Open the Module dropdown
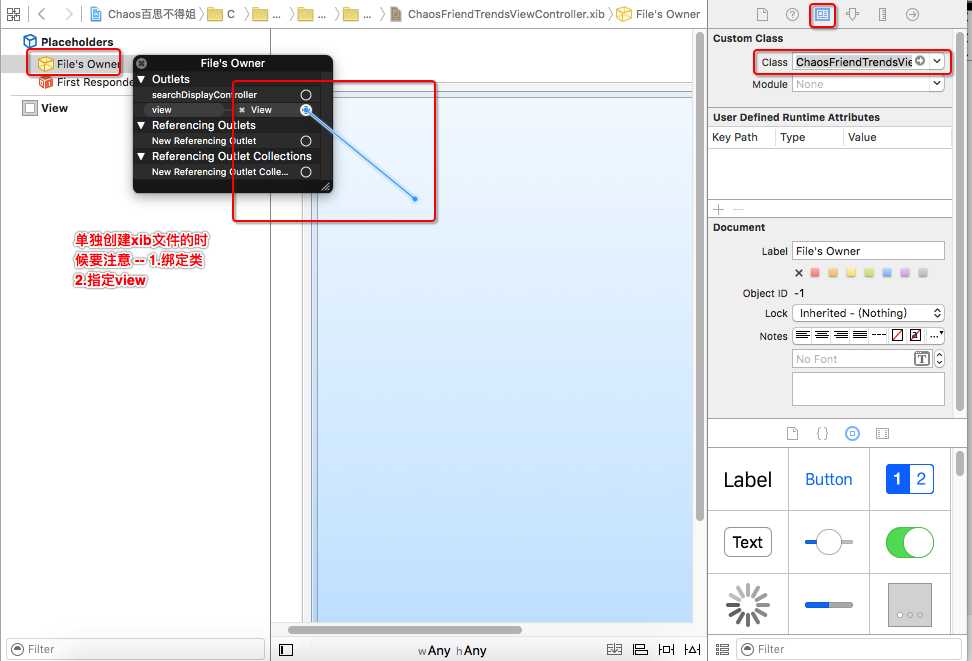This screenshot has width=972, height=661. (x=937, y=84)
